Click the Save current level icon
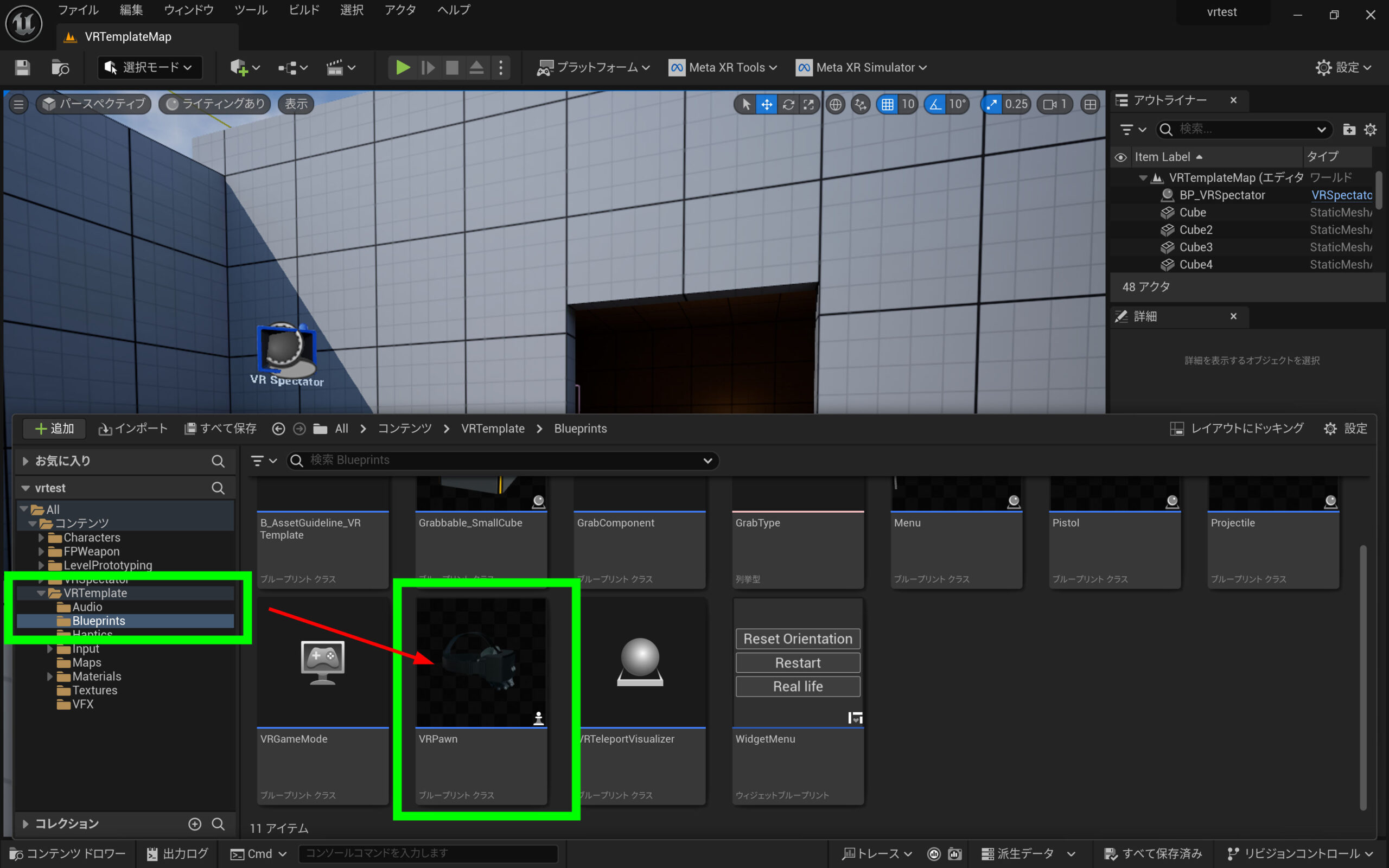 coord(22,68)
